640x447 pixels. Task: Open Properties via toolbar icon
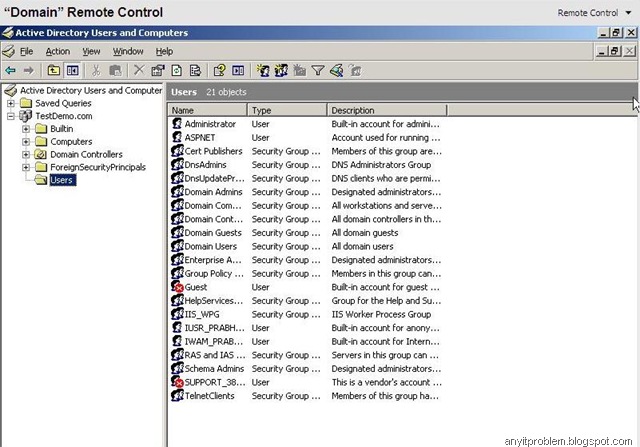point(158,71)
